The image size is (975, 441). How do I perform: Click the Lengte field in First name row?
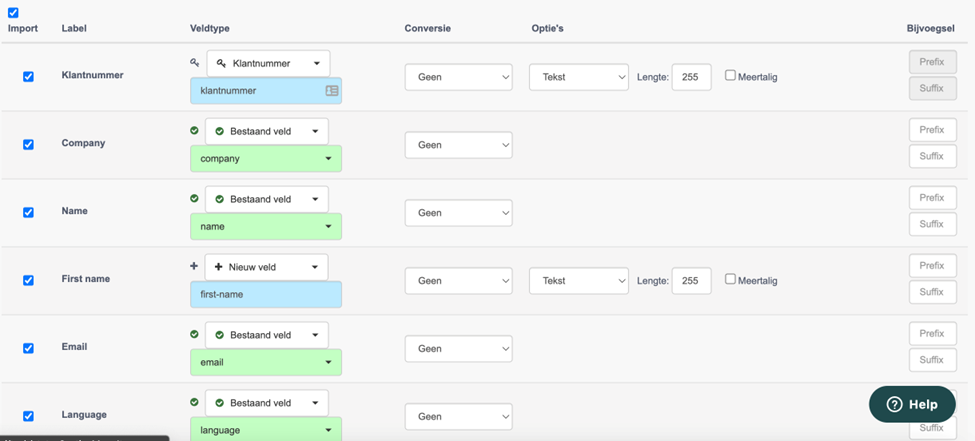(691, 281)
